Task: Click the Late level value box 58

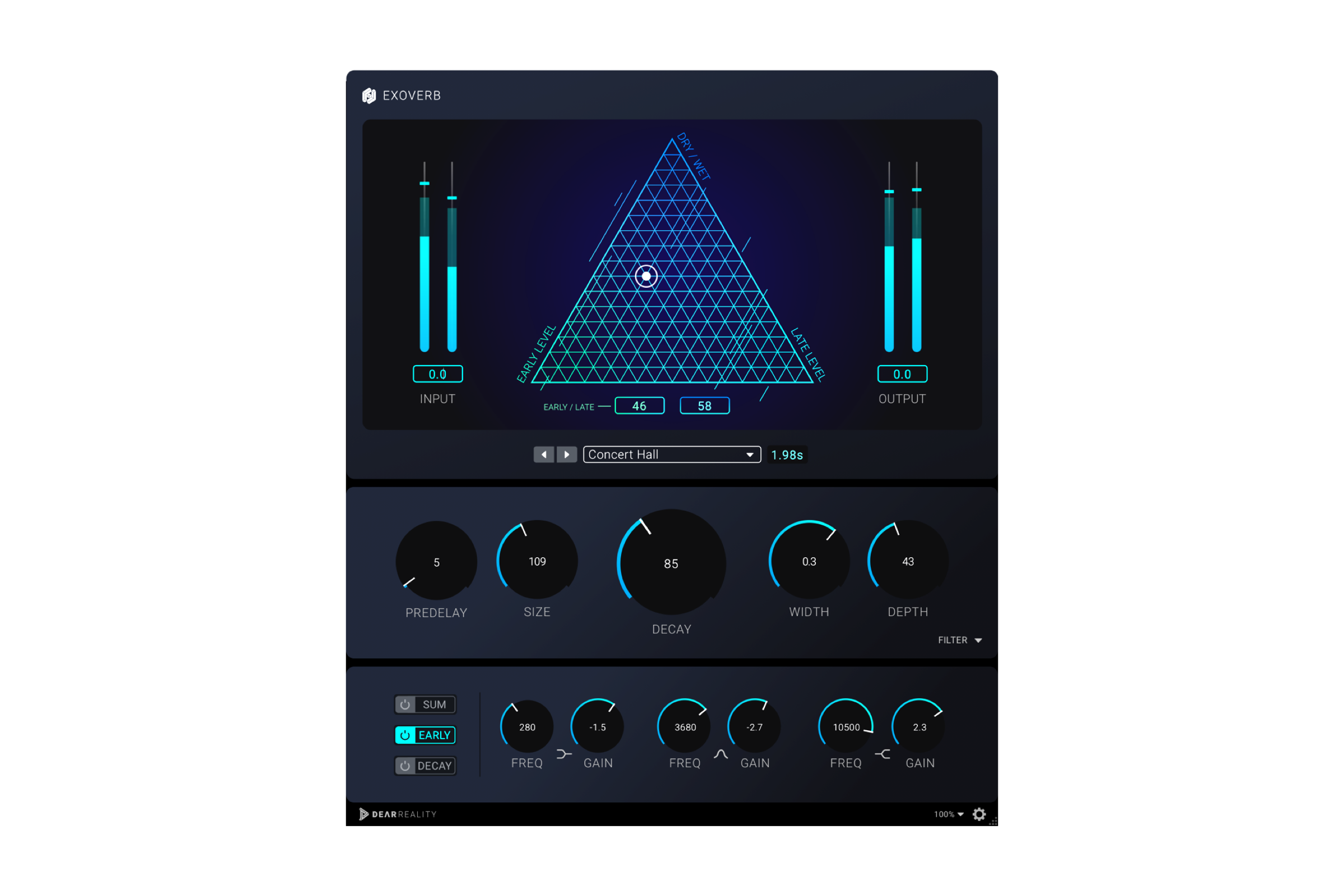Action: (704, 405)
